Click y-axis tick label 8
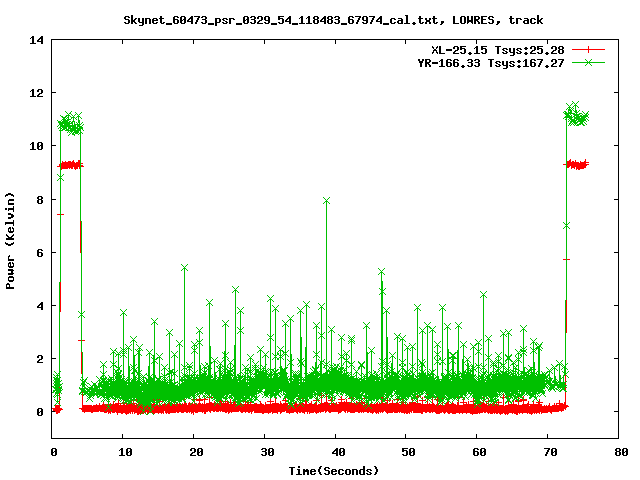Viewport: 640px width, 480px height. pyautogui.click(x=40, y=200)
